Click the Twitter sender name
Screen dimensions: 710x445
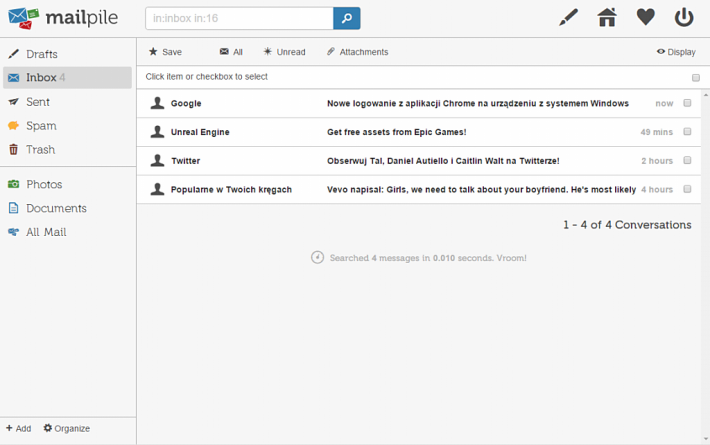[x=186, y=160]
